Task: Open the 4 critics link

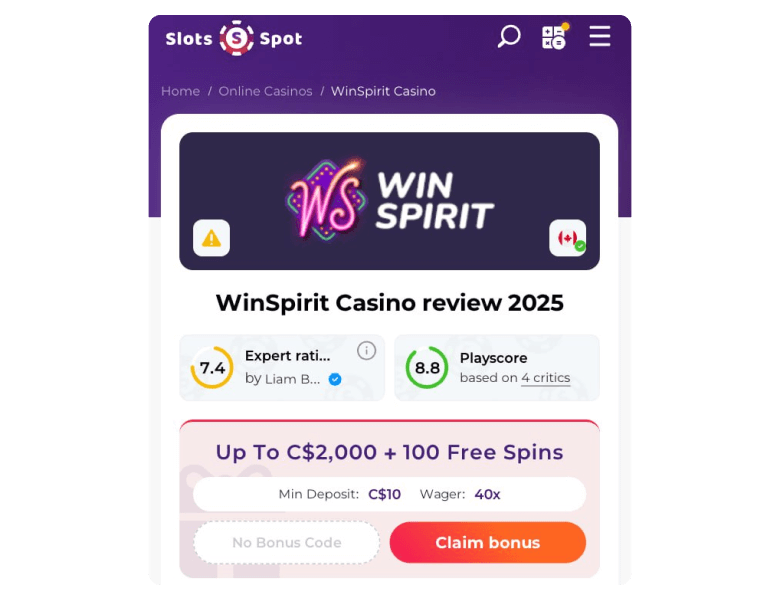Action: 546,378
